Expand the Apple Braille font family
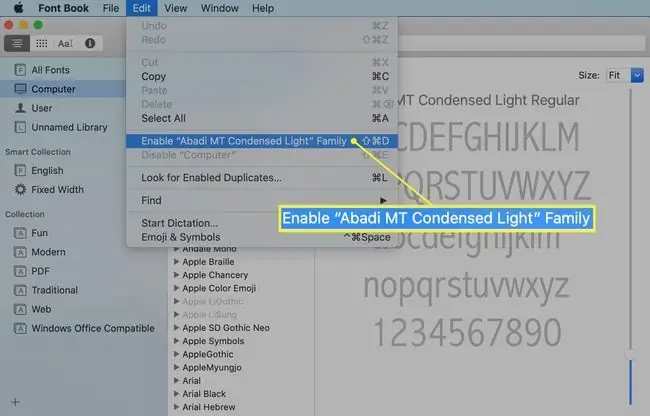 tap(176, 262)
